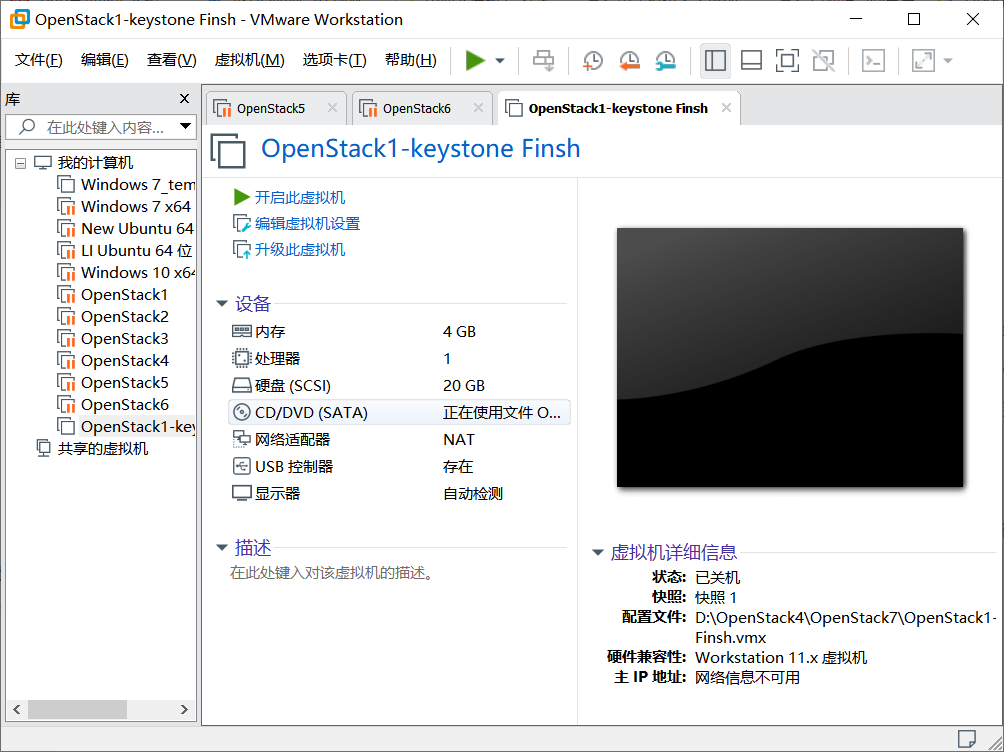Click the stretch guest display icon
Screen dimensions: 1004x752
pyautogui.click(x=923, y=61)
